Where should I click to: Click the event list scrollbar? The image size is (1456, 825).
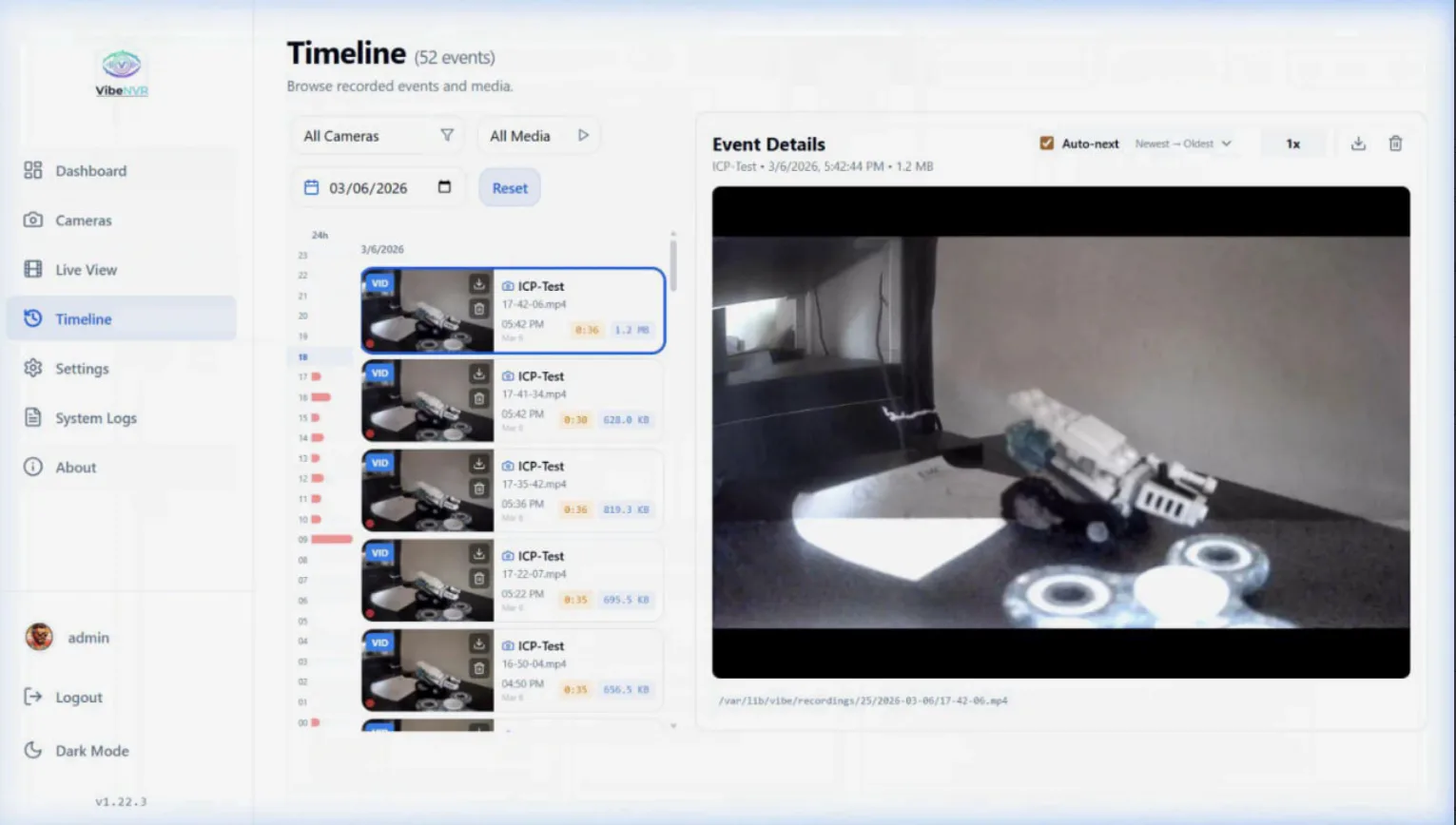[673, 264]
